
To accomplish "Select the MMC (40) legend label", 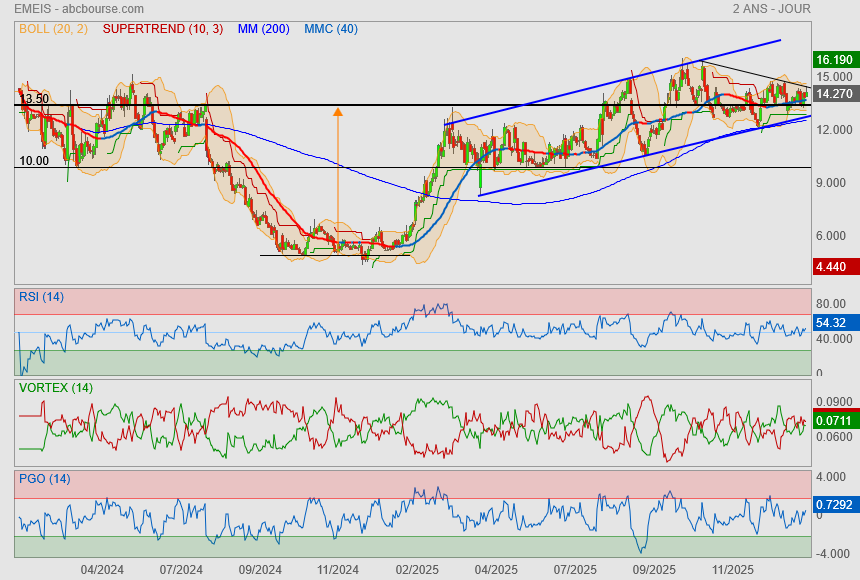I will pos(331,29).
